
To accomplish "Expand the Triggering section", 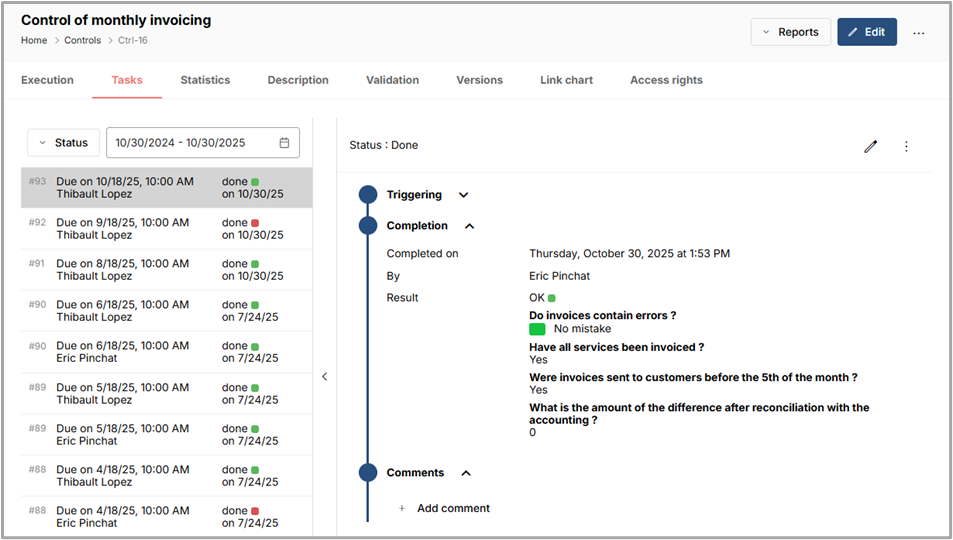I will [463, 195].
